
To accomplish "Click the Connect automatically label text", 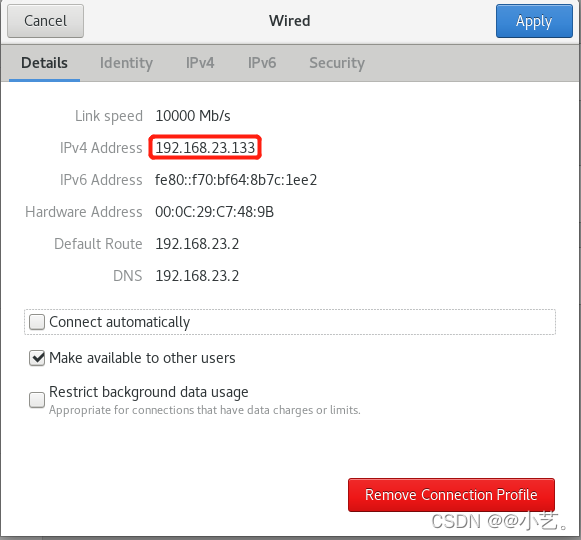I will (x=119, y=322).
